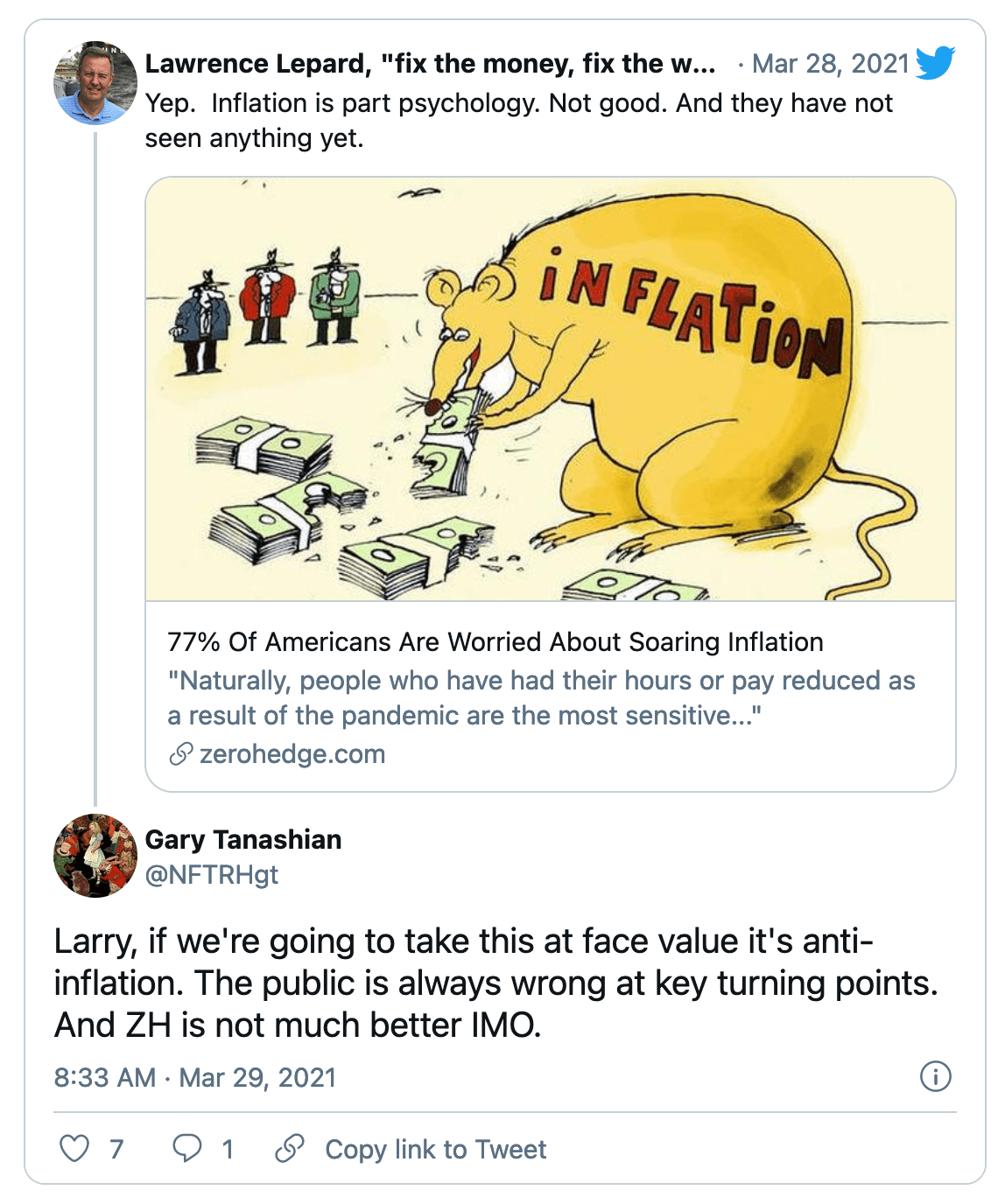1005x1204 pixels.
Task: Open the 77% Of Americans article headline
Action: pos(495,641)
